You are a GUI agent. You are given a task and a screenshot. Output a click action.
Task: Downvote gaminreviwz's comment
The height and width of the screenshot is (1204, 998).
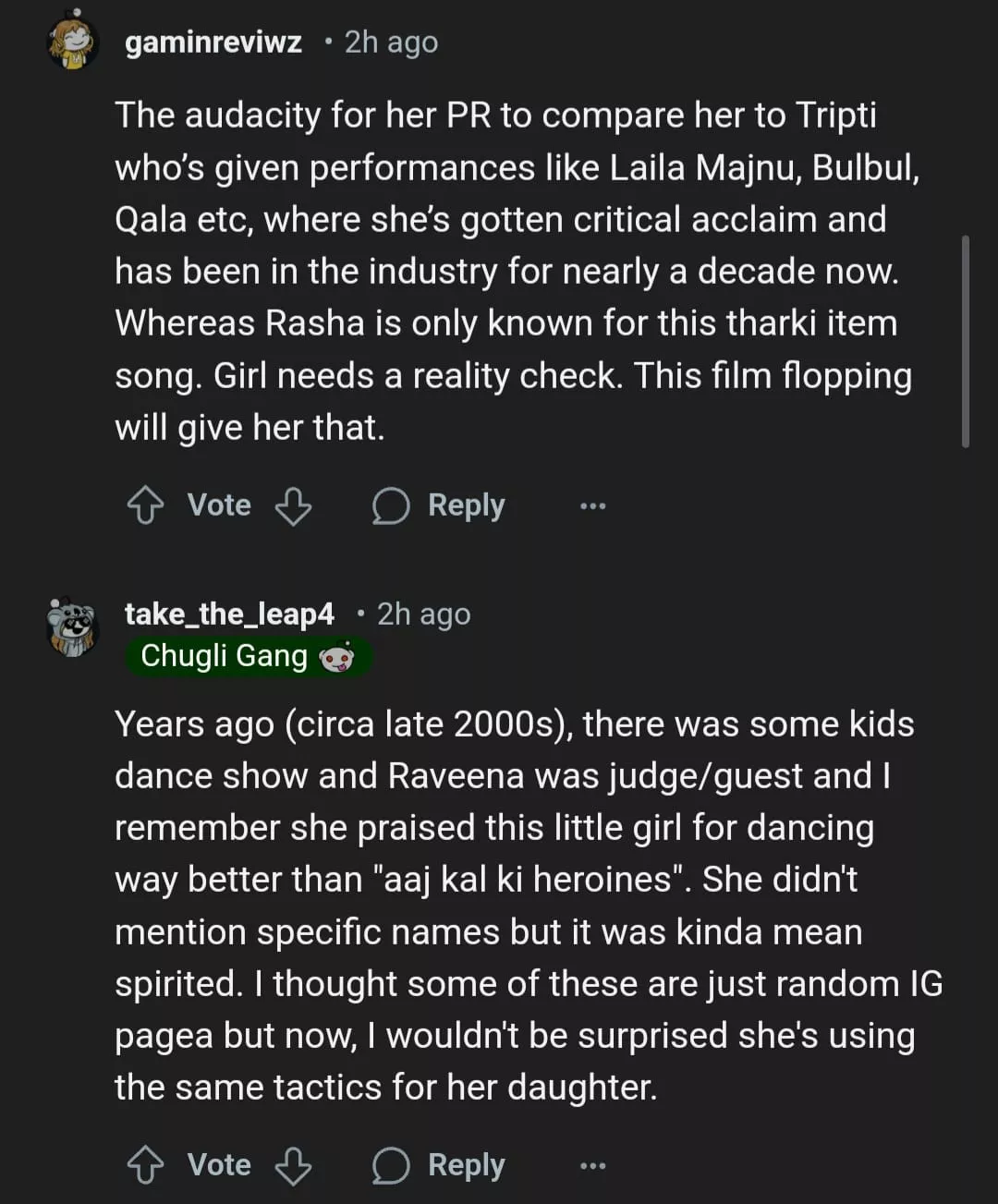[x=293, y=505]
